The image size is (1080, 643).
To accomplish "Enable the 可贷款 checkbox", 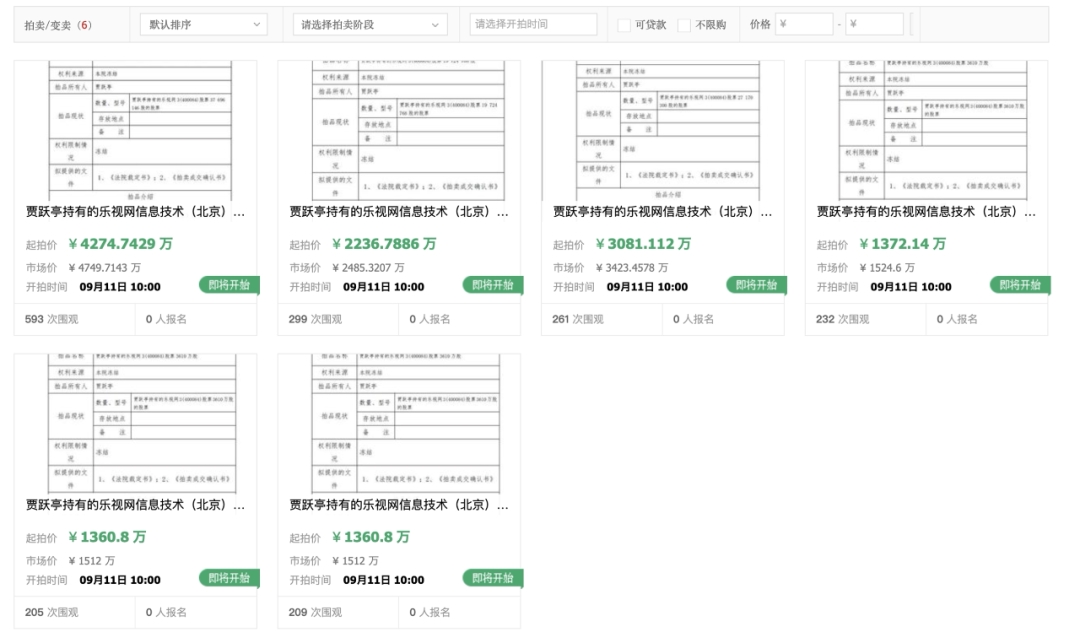I will (x=624, y=25).
